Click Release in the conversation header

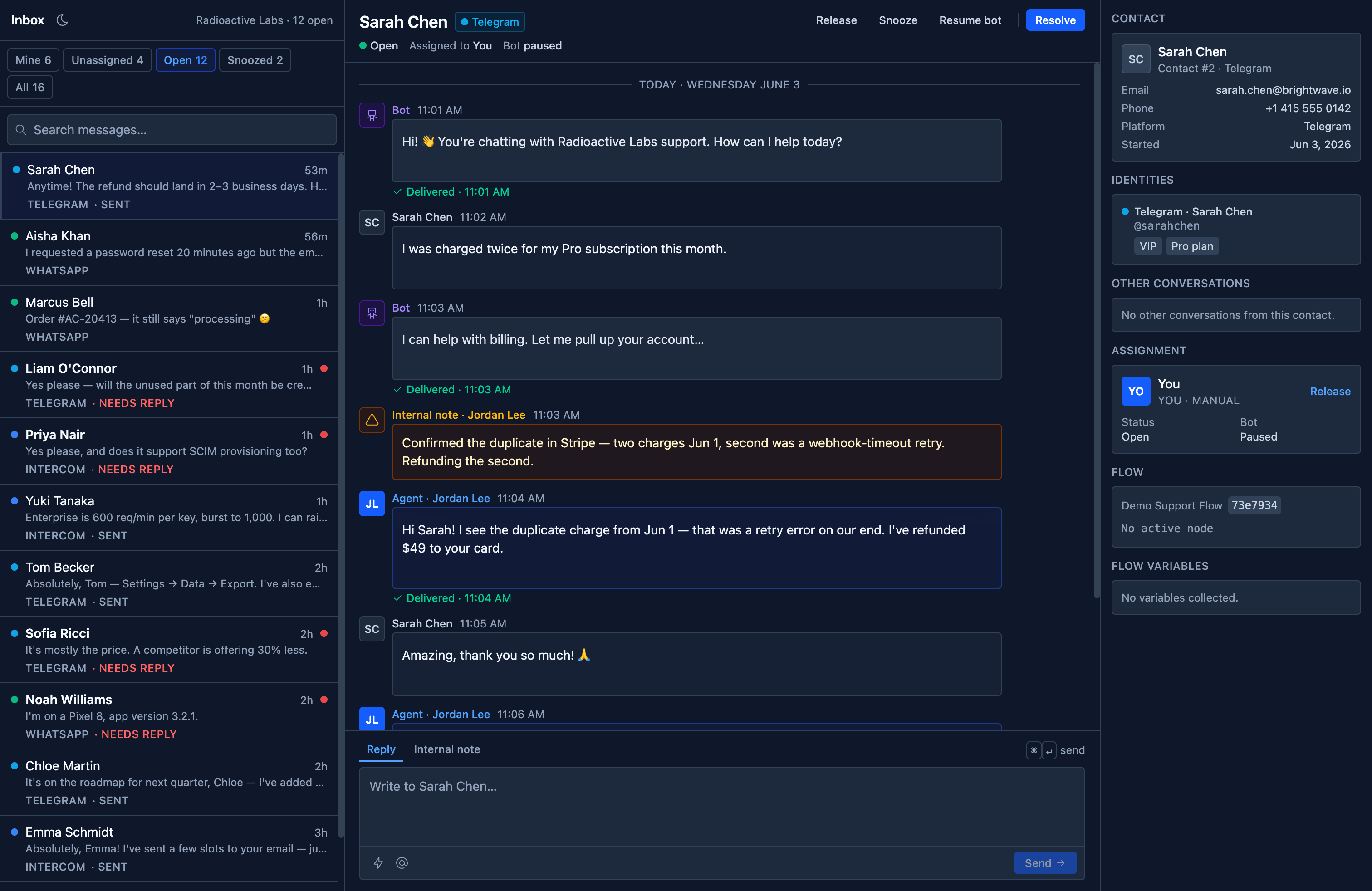click(x=837, y=20)
